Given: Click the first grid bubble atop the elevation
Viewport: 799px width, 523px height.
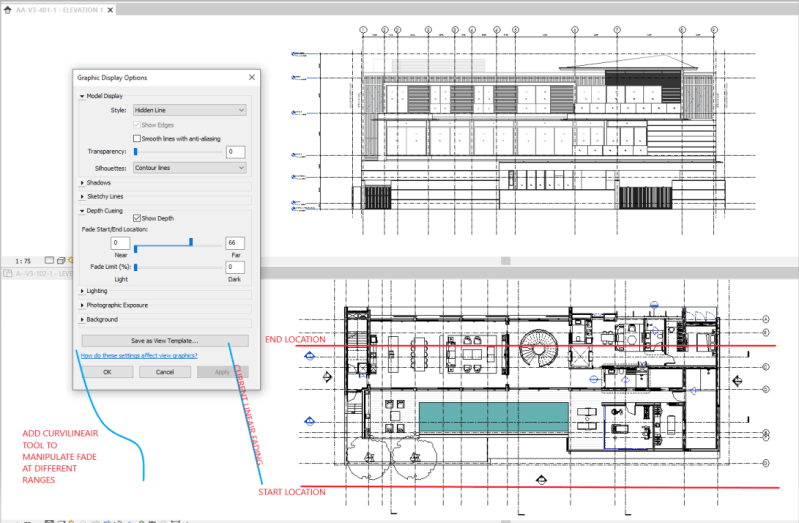Looking at the screenshot, I should 363,30.
